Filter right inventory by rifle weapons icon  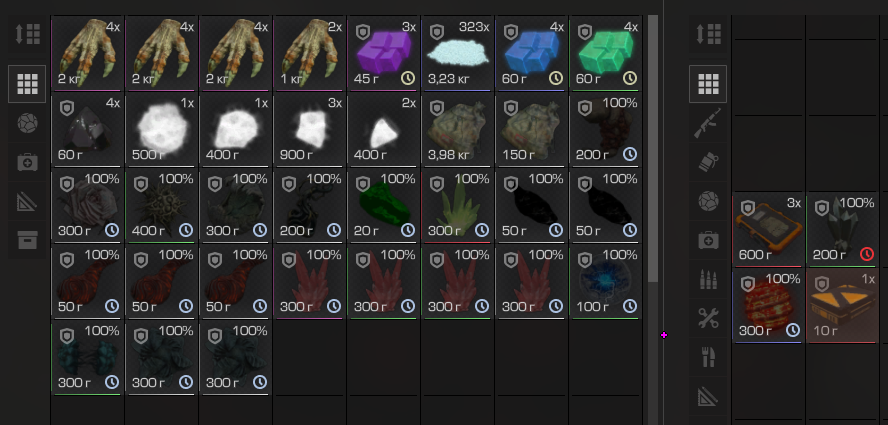(708, 123)
